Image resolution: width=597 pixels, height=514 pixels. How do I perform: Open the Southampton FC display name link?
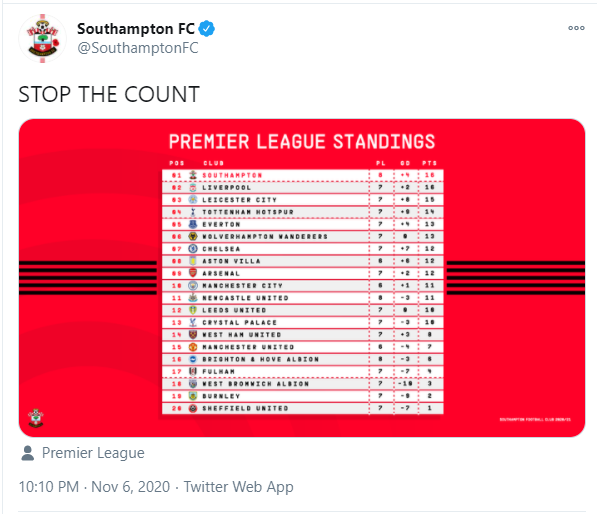[x=136, y=29]
